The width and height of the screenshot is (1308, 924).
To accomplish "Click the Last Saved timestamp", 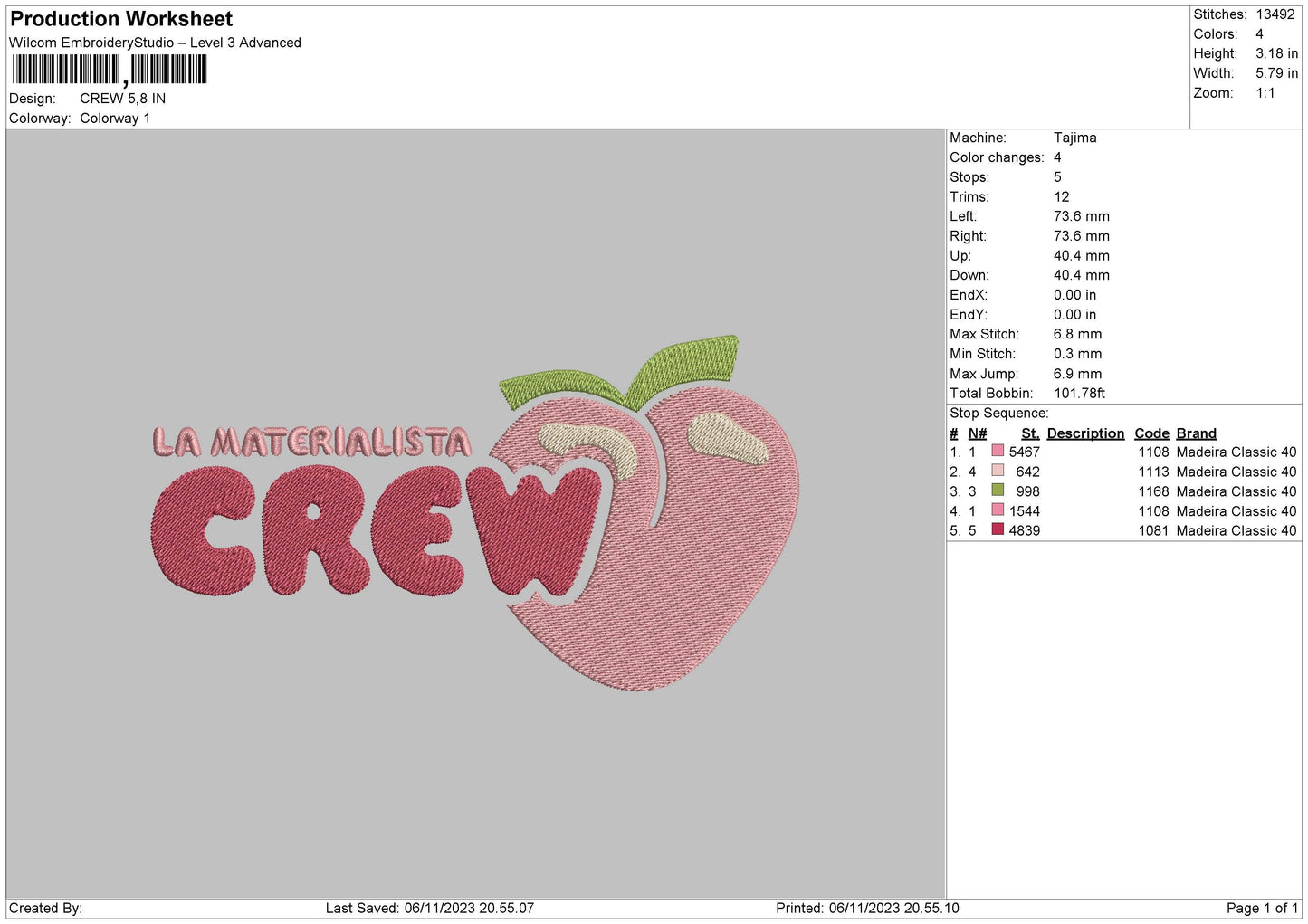I will point(430,909).
